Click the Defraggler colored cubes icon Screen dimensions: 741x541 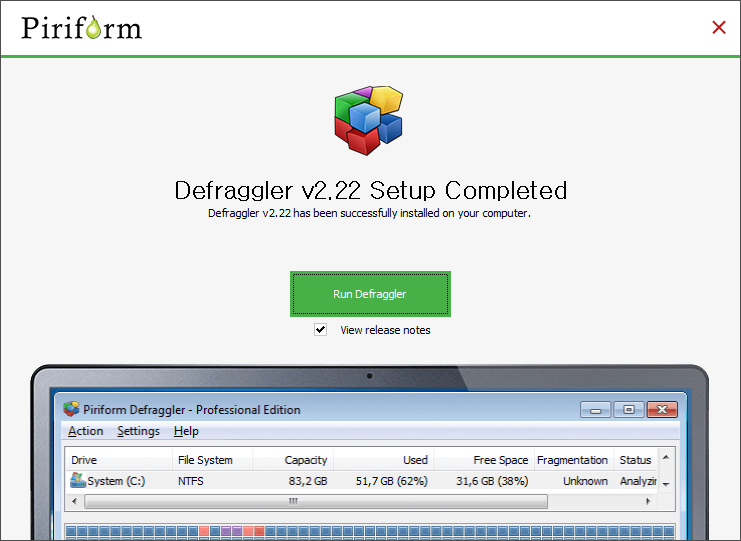tap(369, 120)
